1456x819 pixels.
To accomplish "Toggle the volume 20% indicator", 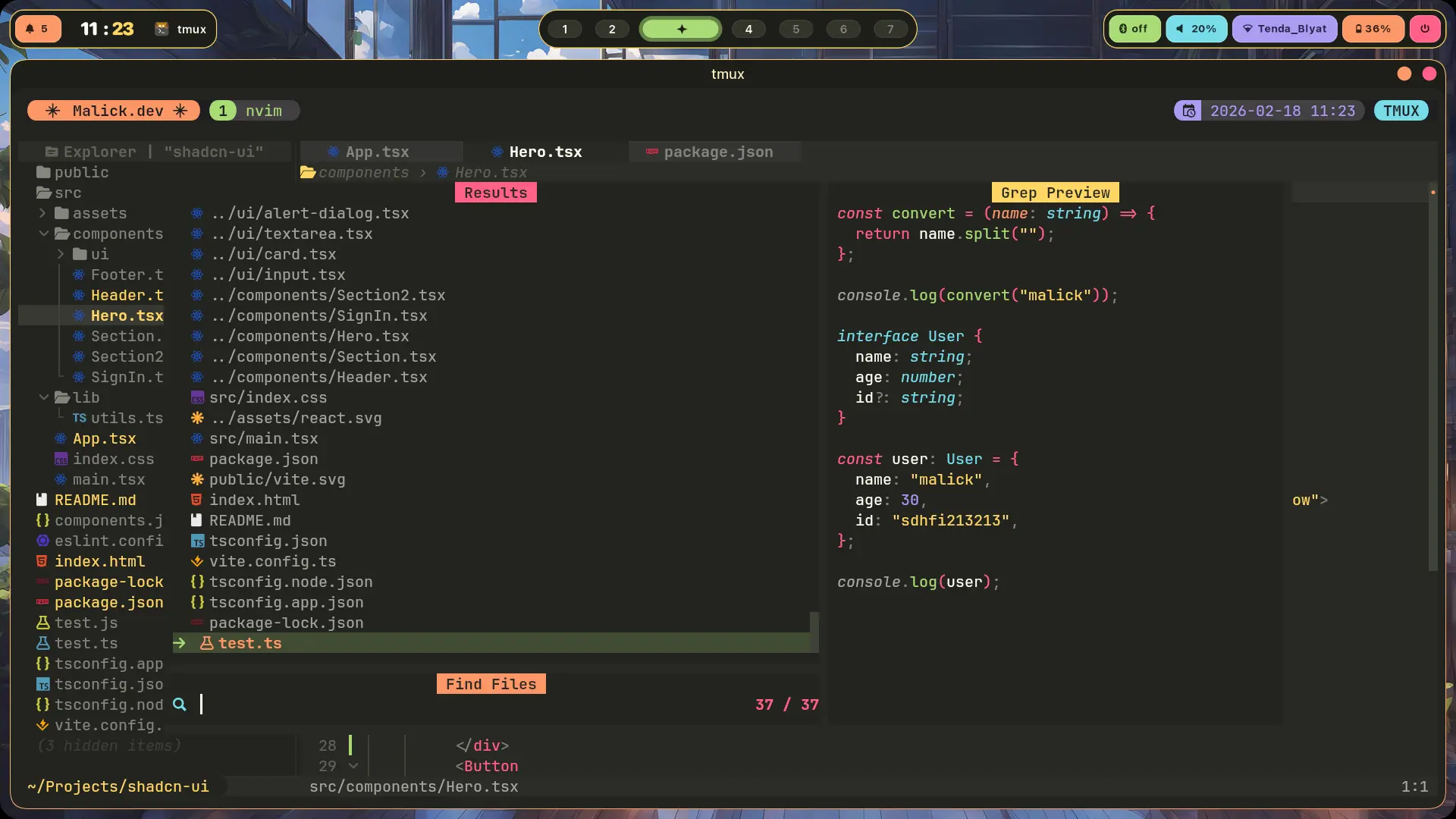I will (1196, 29).
